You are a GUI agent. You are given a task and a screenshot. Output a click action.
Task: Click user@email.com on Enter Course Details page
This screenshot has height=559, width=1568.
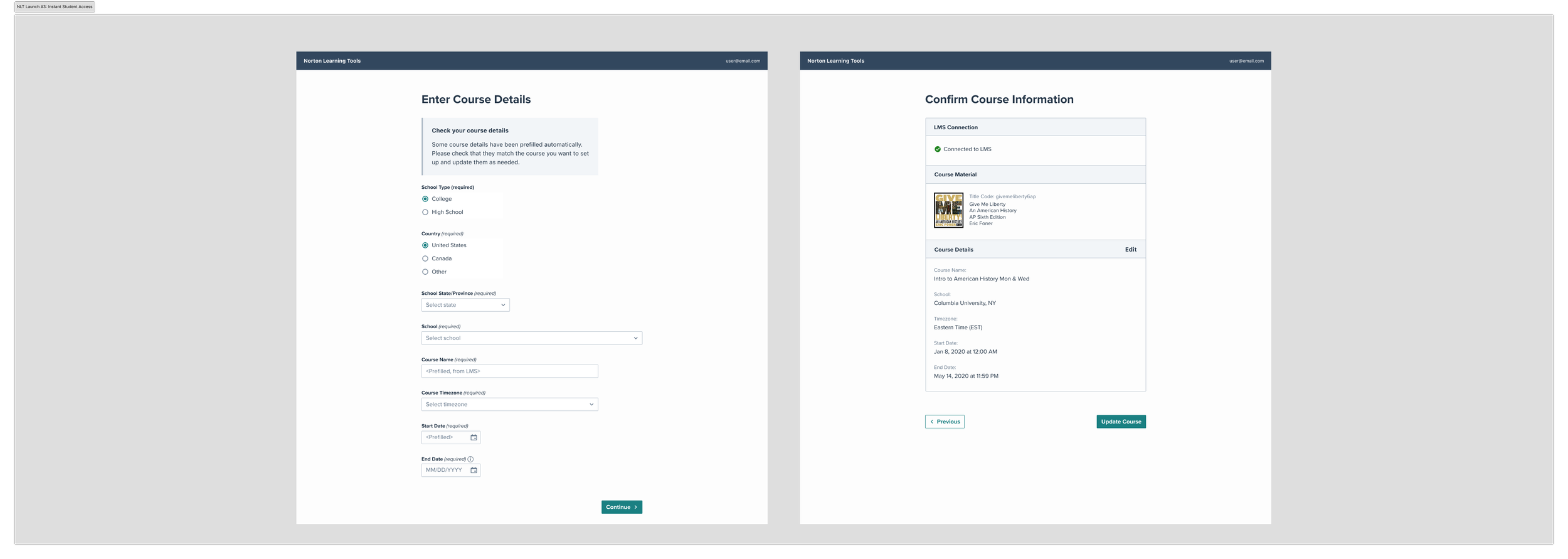tap(743, 61)
